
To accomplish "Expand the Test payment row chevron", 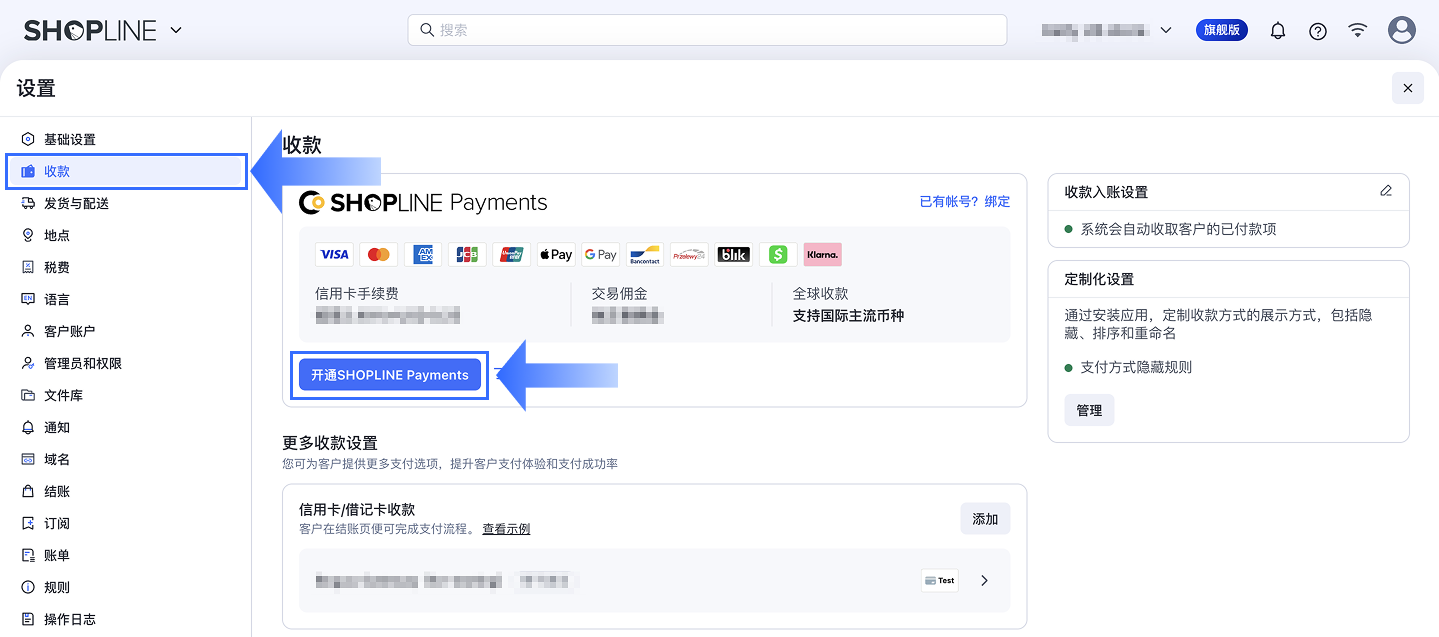I will tap(984, 580).
